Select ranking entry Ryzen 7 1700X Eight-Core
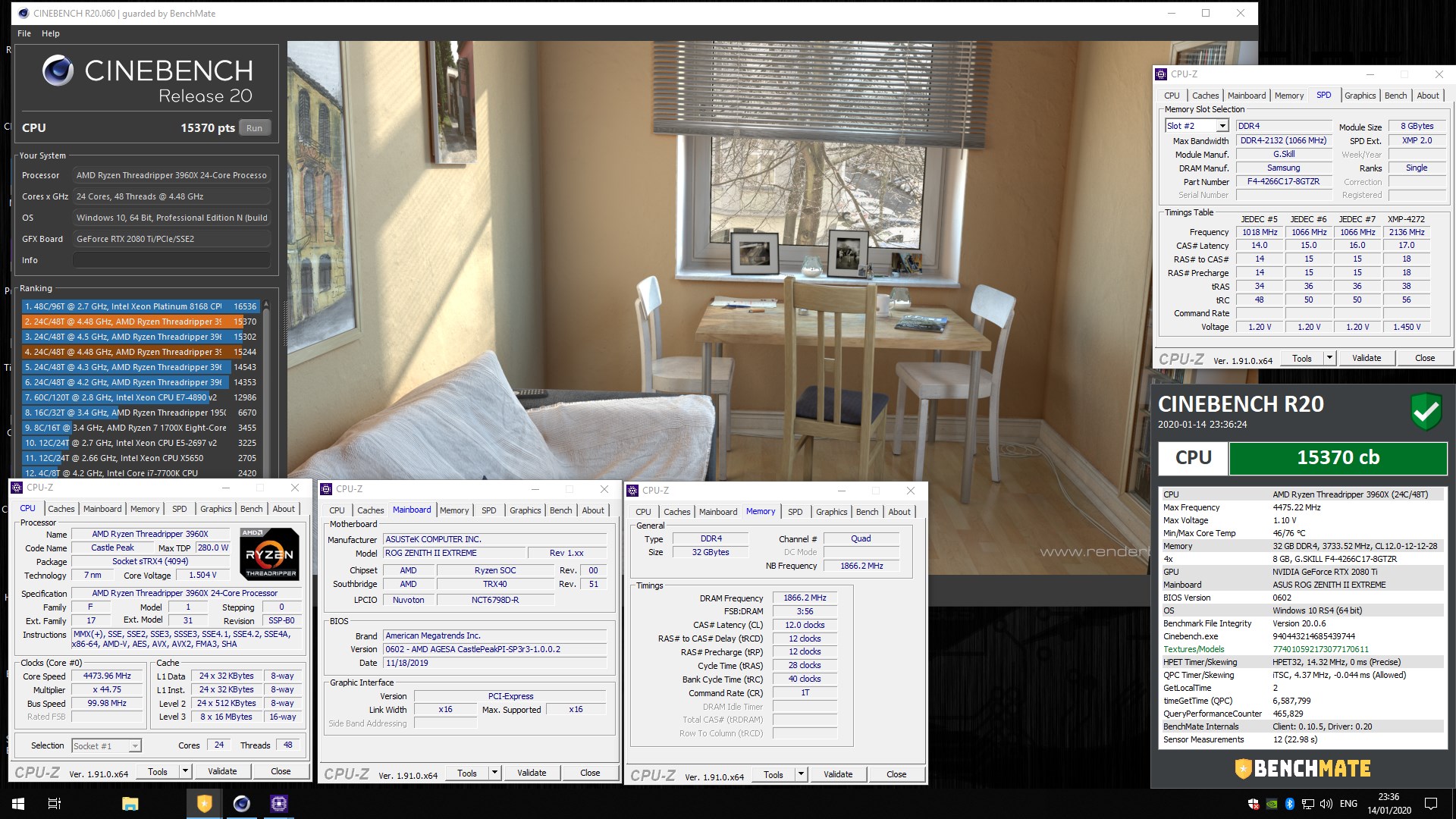The width and height of the screenshot is (1456, 819). 141,428
